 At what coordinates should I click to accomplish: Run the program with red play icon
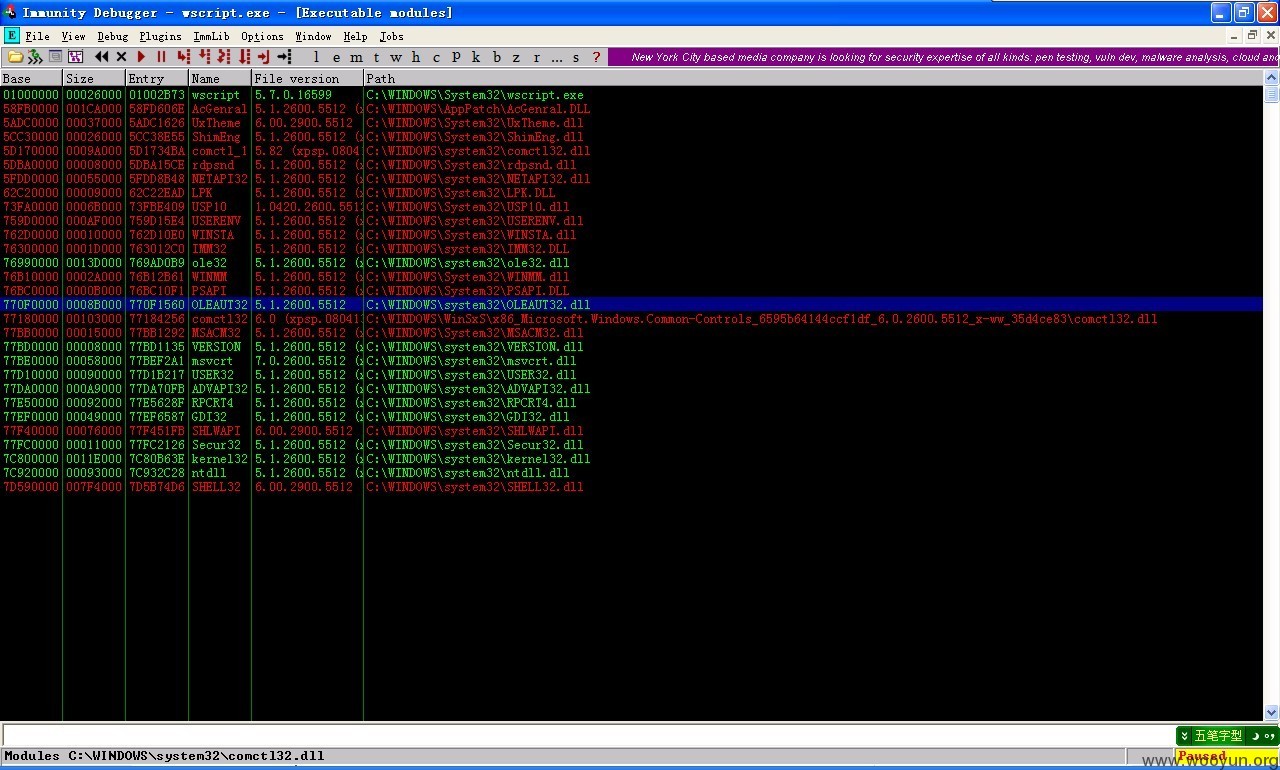click(x=141, y=57)
